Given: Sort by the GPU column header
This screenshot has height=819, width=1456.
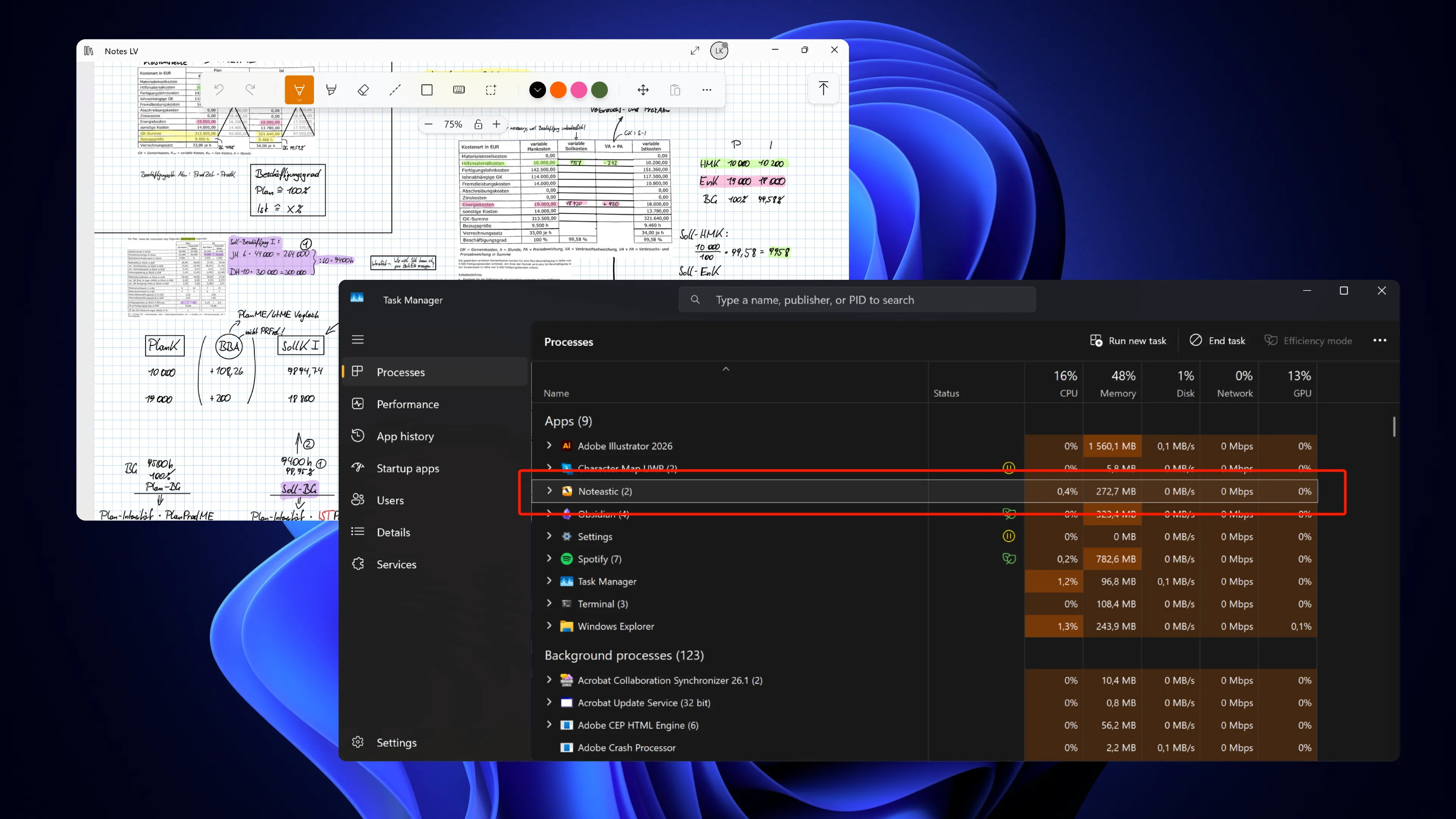Looking at the screenshot, I should point(1288,383).
